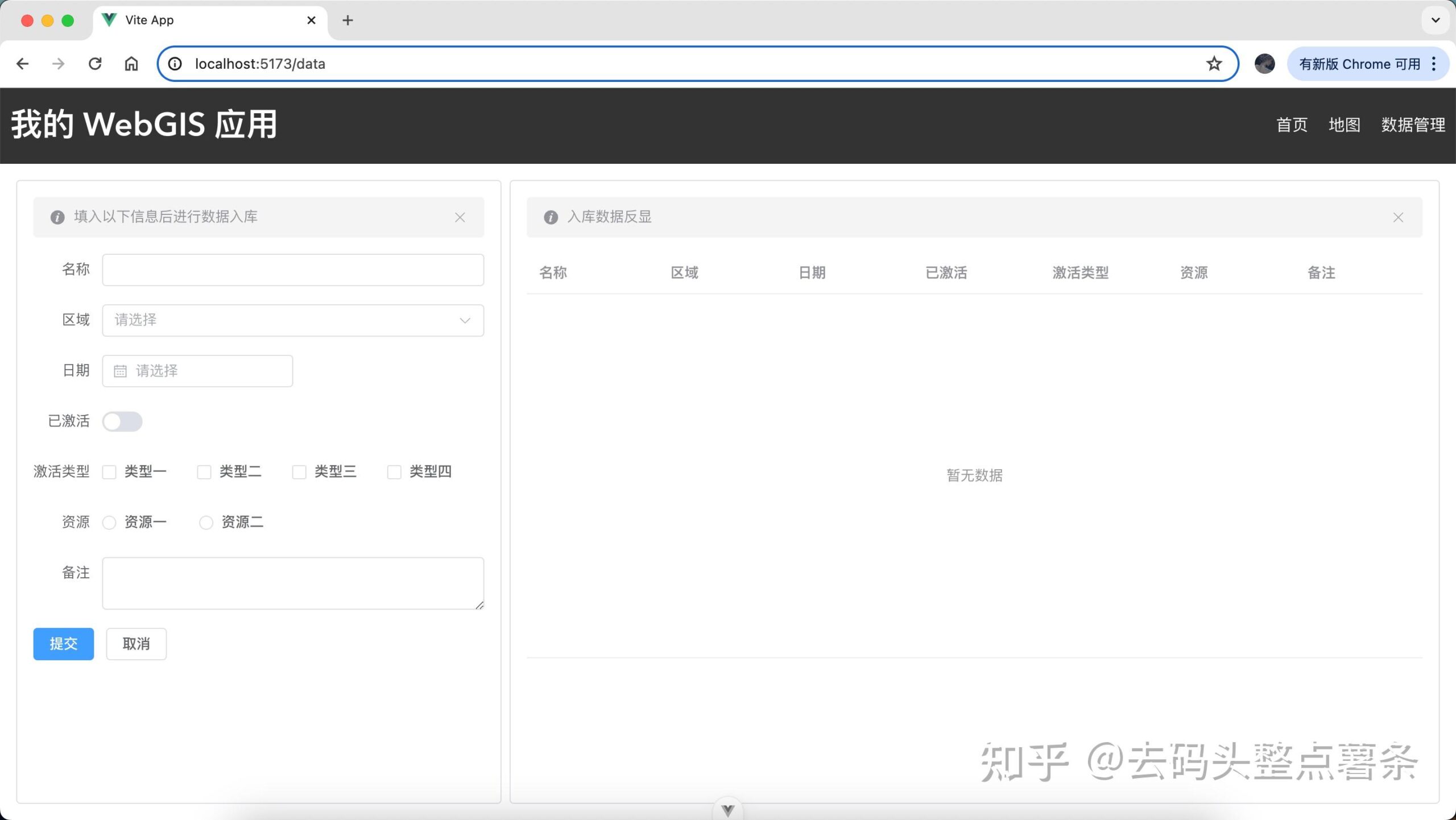Click the info icon in the form alert
Screen dimensions: 1456x820
57,217
